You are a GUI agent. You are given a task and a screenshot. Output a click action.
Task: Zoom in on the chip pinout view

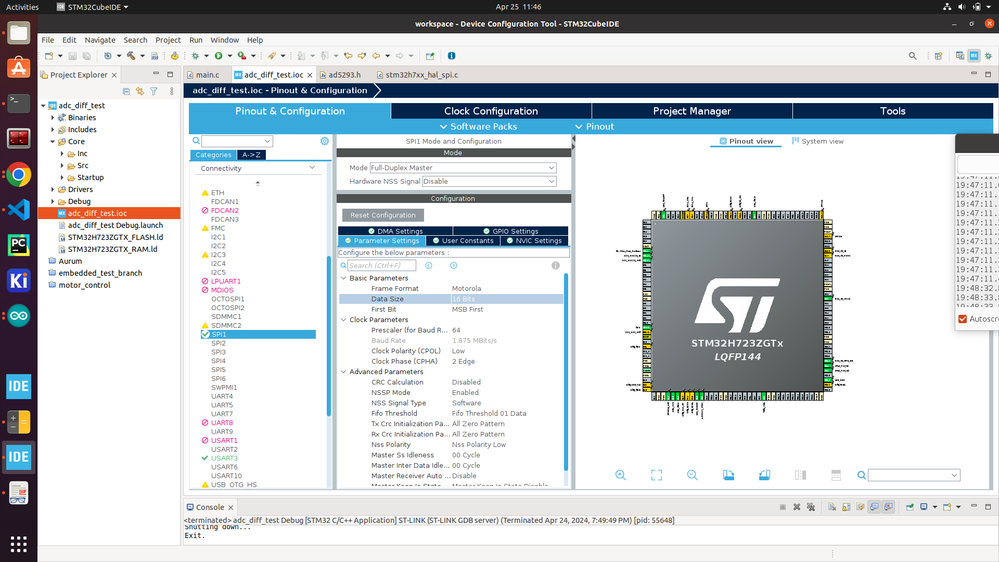click(621, 475)
